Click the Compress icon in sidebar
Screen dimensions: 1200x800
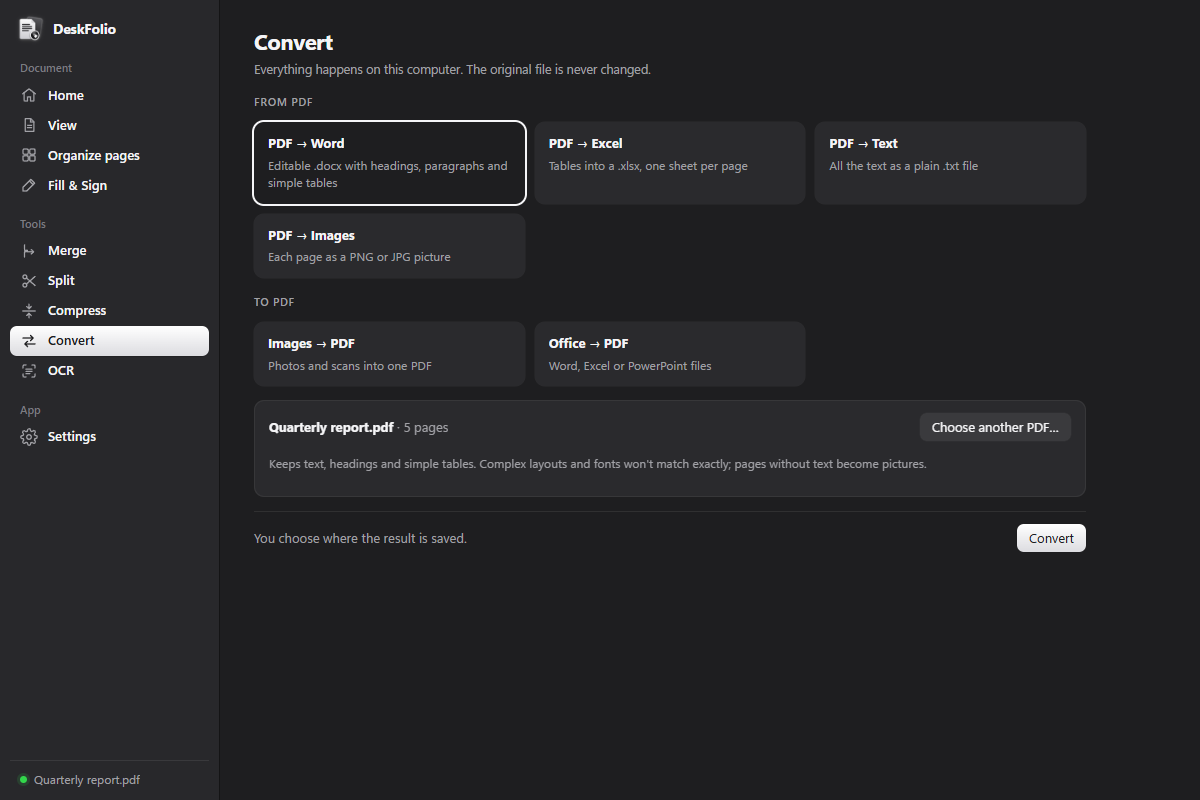[x=29, y=311]
